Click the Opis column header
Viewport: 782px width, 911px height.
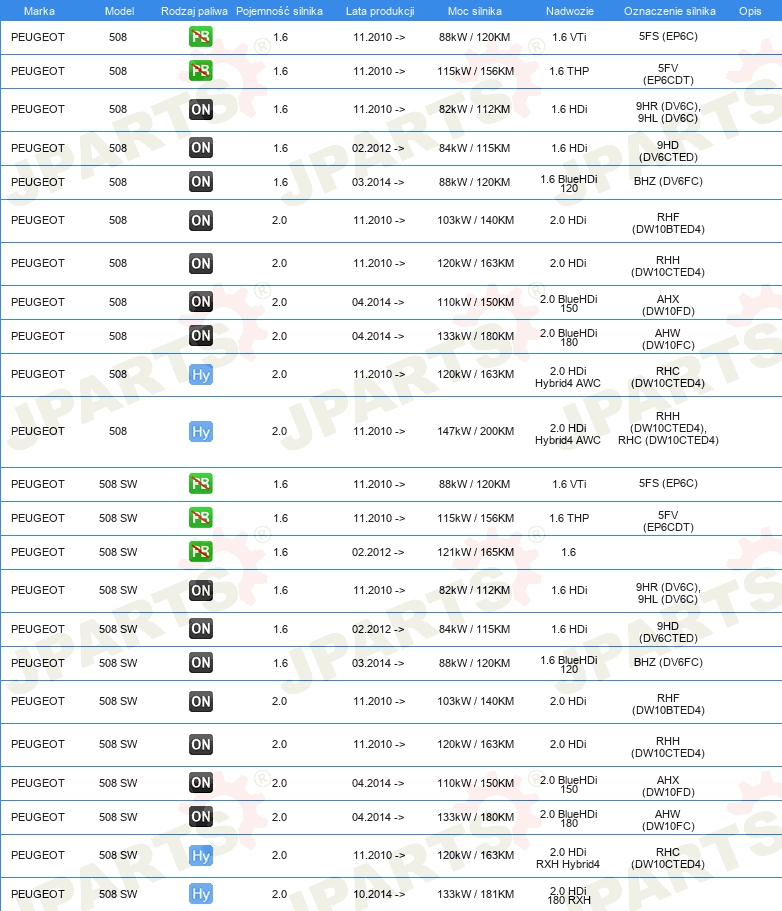750,11
